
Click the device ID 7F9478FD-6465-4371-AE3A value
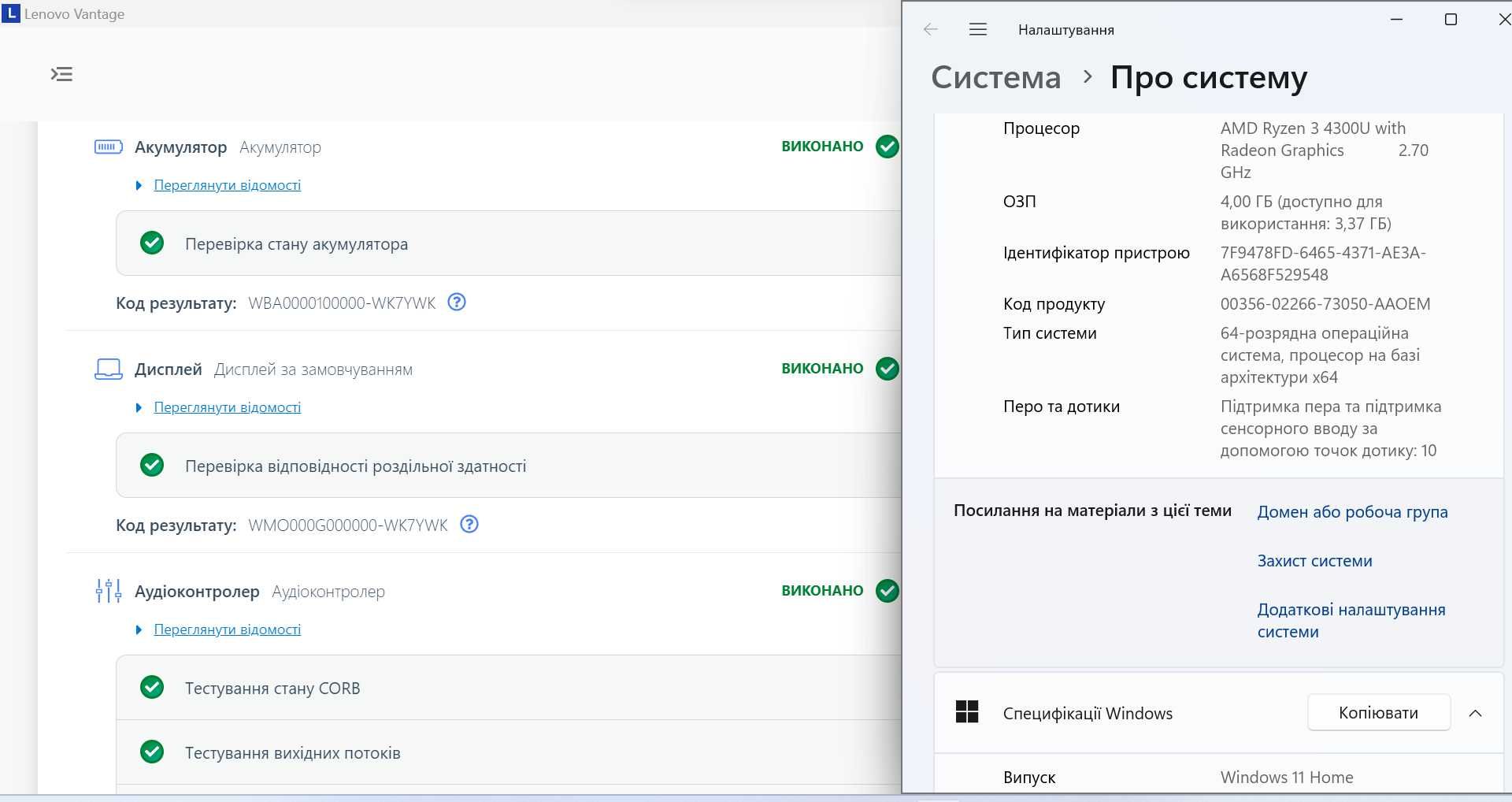click(x=1323, y=264)
